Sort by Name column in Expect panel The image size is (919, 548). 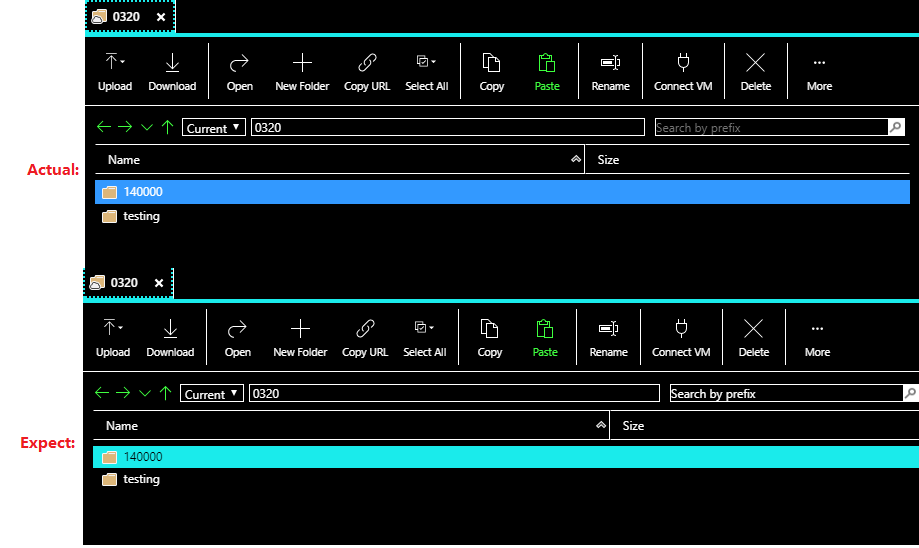click(352, 426)
